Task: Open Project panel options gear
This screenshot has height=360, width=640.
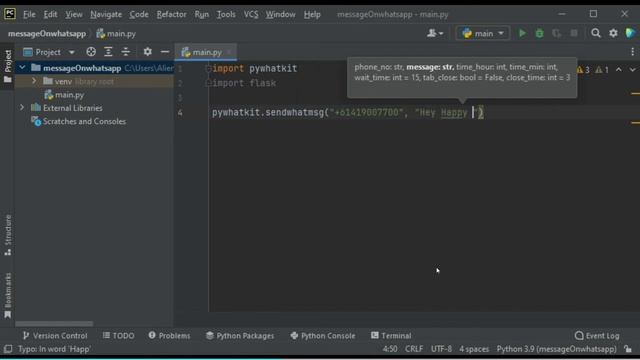Action: (147, 52)
